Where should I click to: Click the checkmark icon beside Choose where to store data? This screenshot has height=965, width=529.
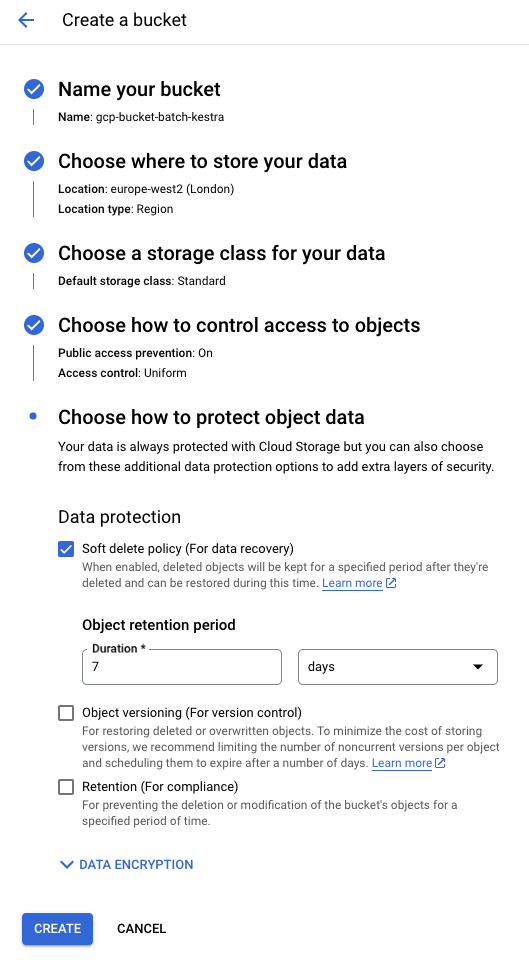(x=34, y=161)
